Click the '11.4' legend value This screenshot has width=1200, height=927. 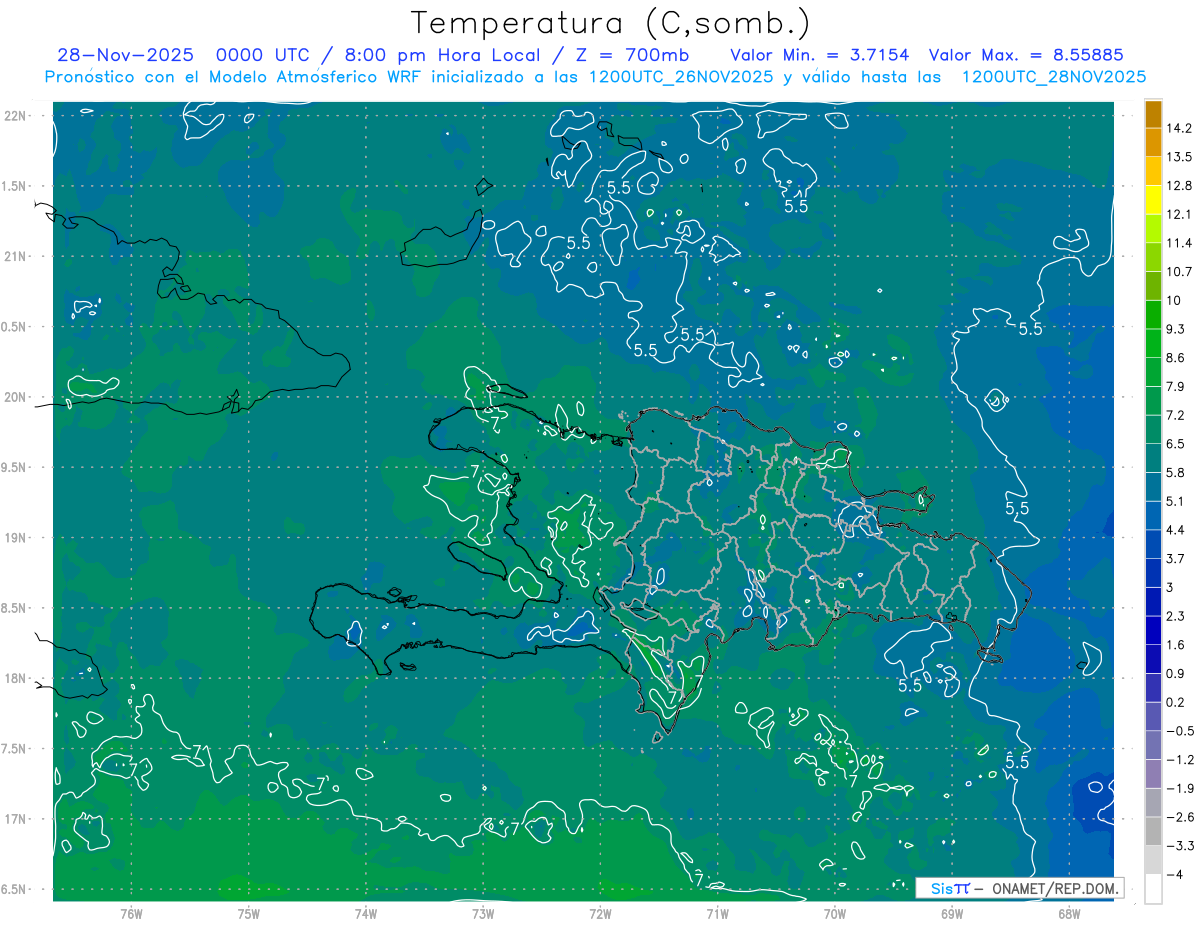click(1180, 243)
